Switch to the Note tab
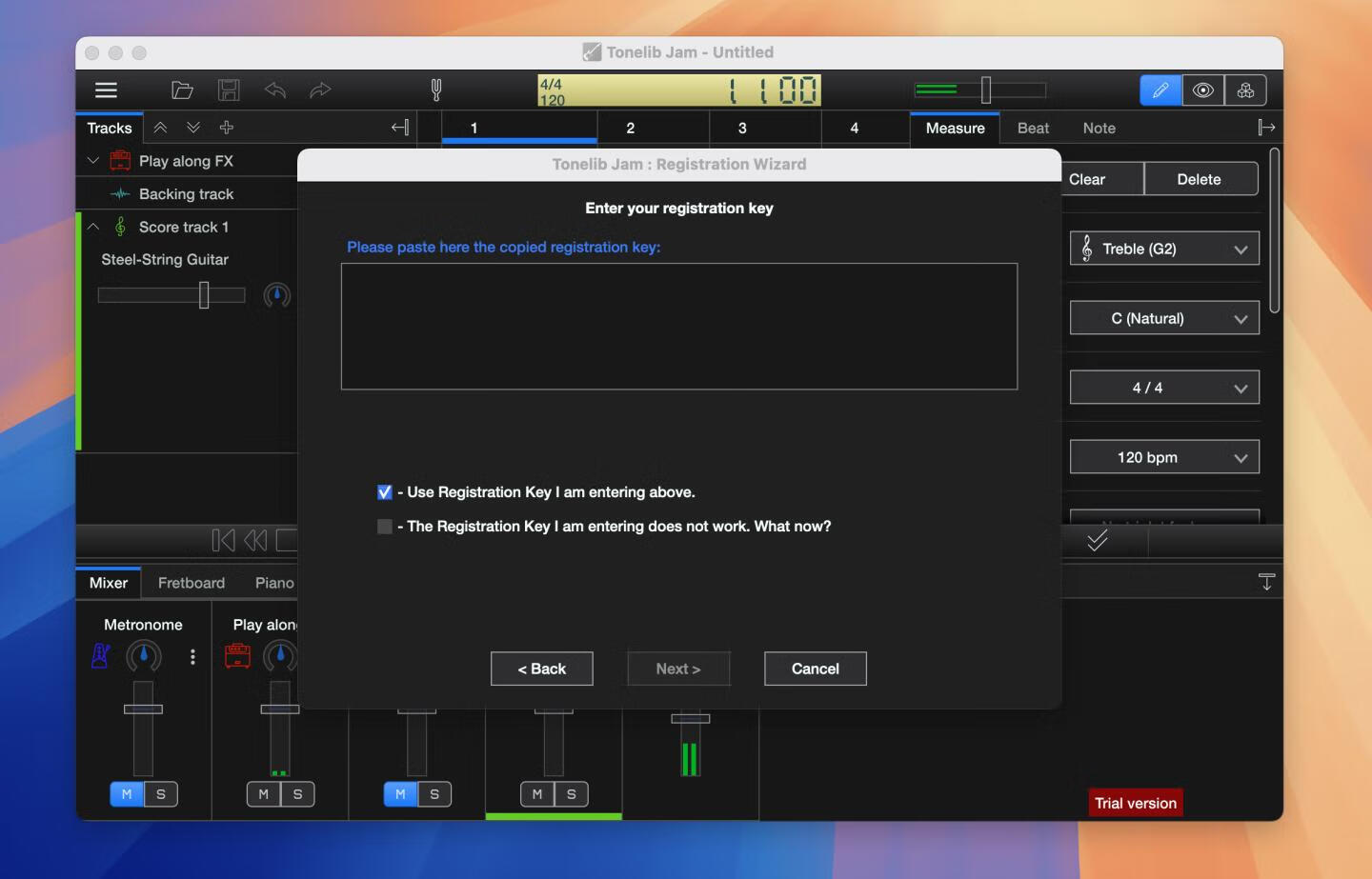The image size is (1372, 879). tap(1099, 129)
